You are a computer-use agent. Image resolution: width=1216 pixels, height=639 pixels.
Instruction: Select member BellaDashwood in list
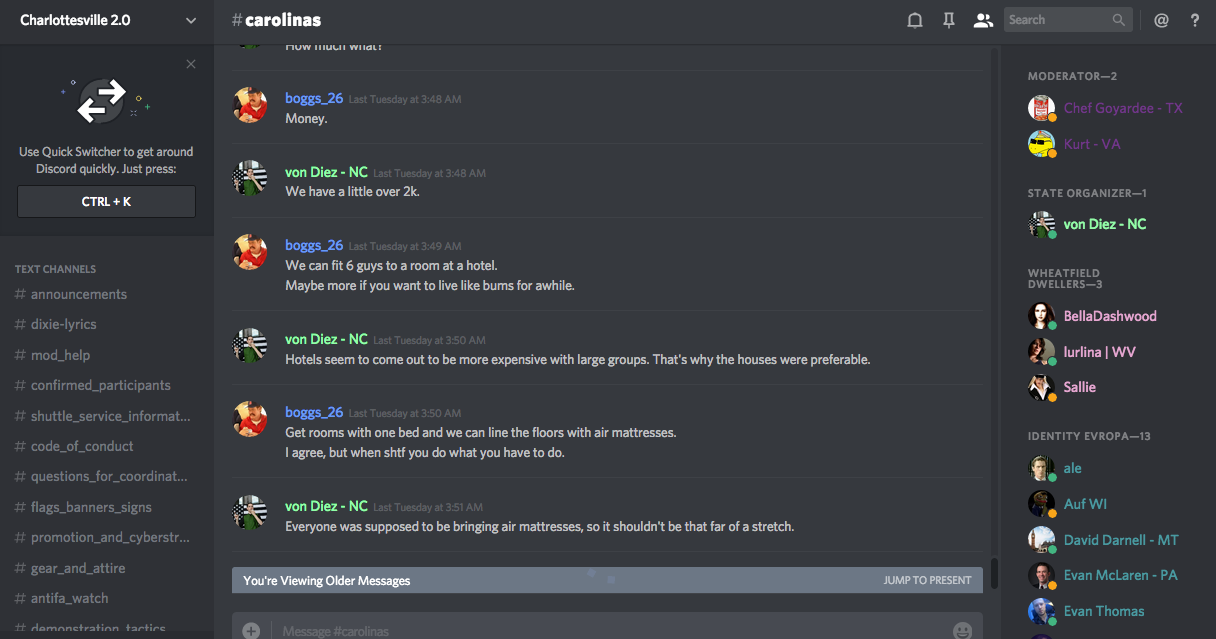click(1110, 316)
